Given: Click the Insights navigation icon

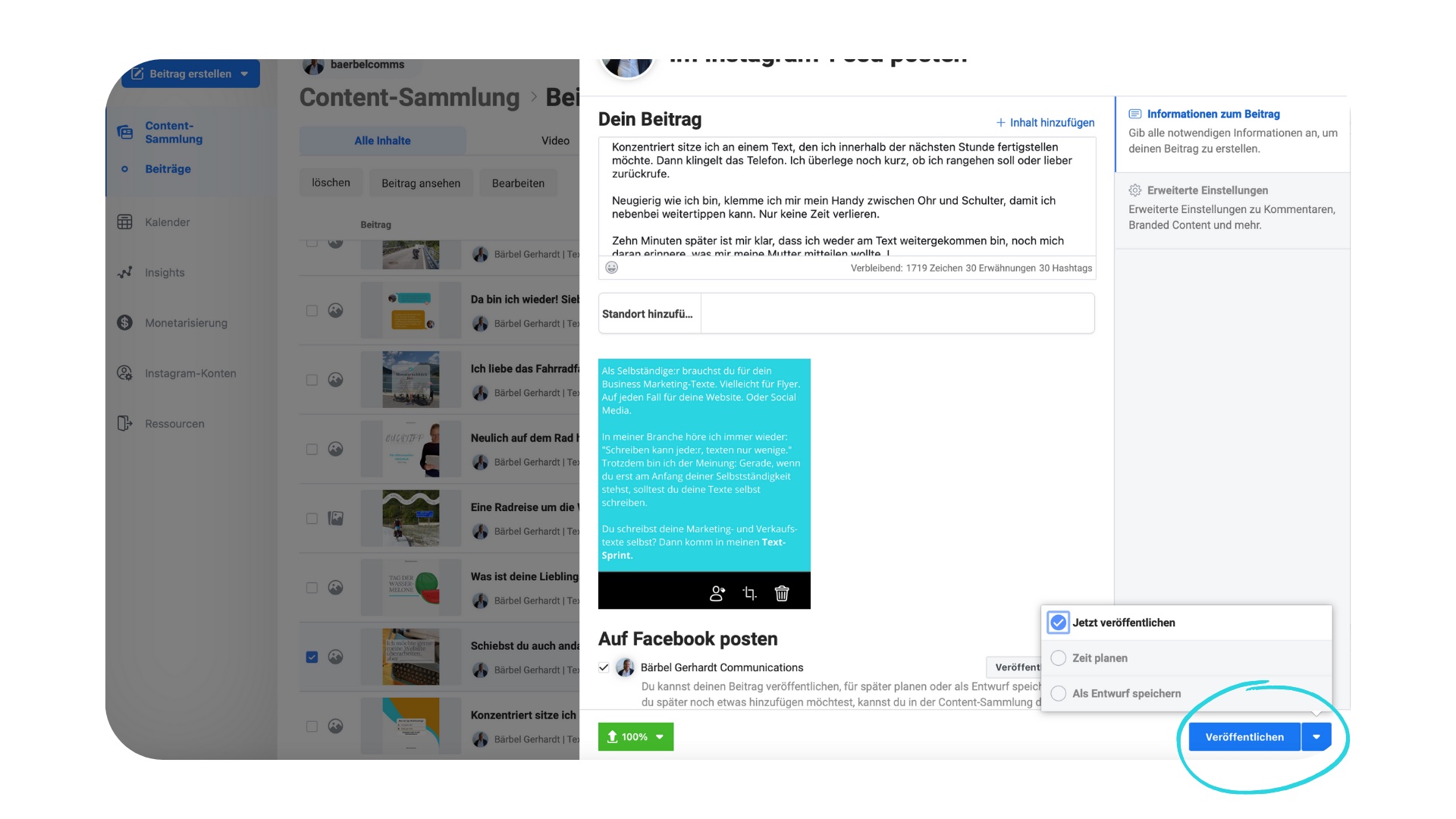Looking at the screenshot, I should tap(125, 272).
